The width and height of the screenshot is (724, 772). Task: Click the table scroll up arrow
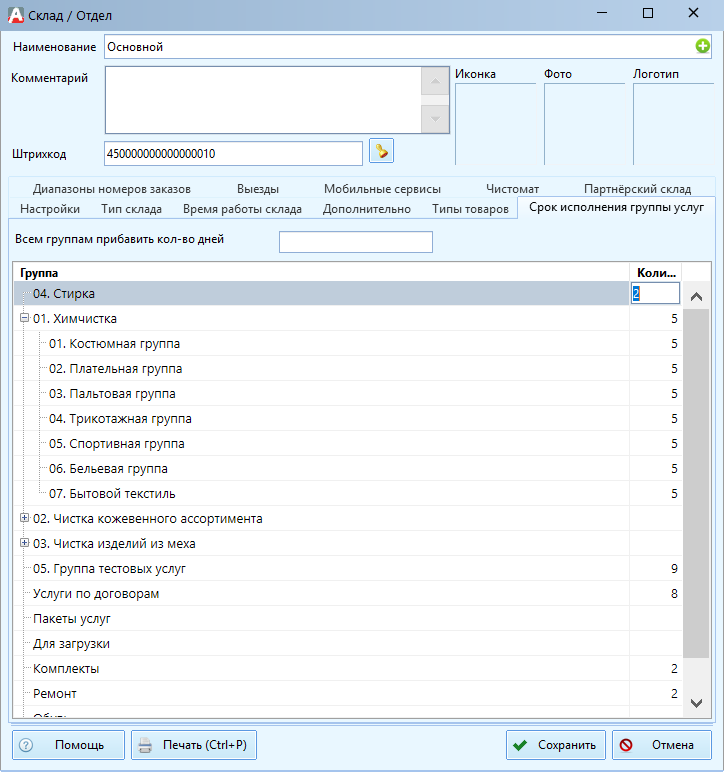click(696, 296)
